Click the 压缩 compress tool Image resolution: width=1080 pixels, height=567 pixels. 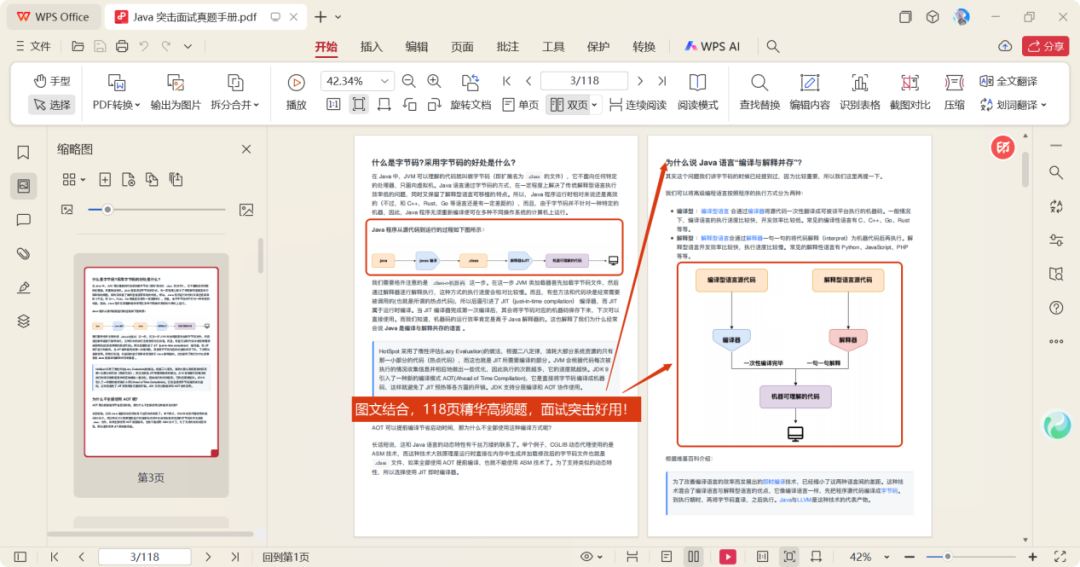(x=954, y=92)
